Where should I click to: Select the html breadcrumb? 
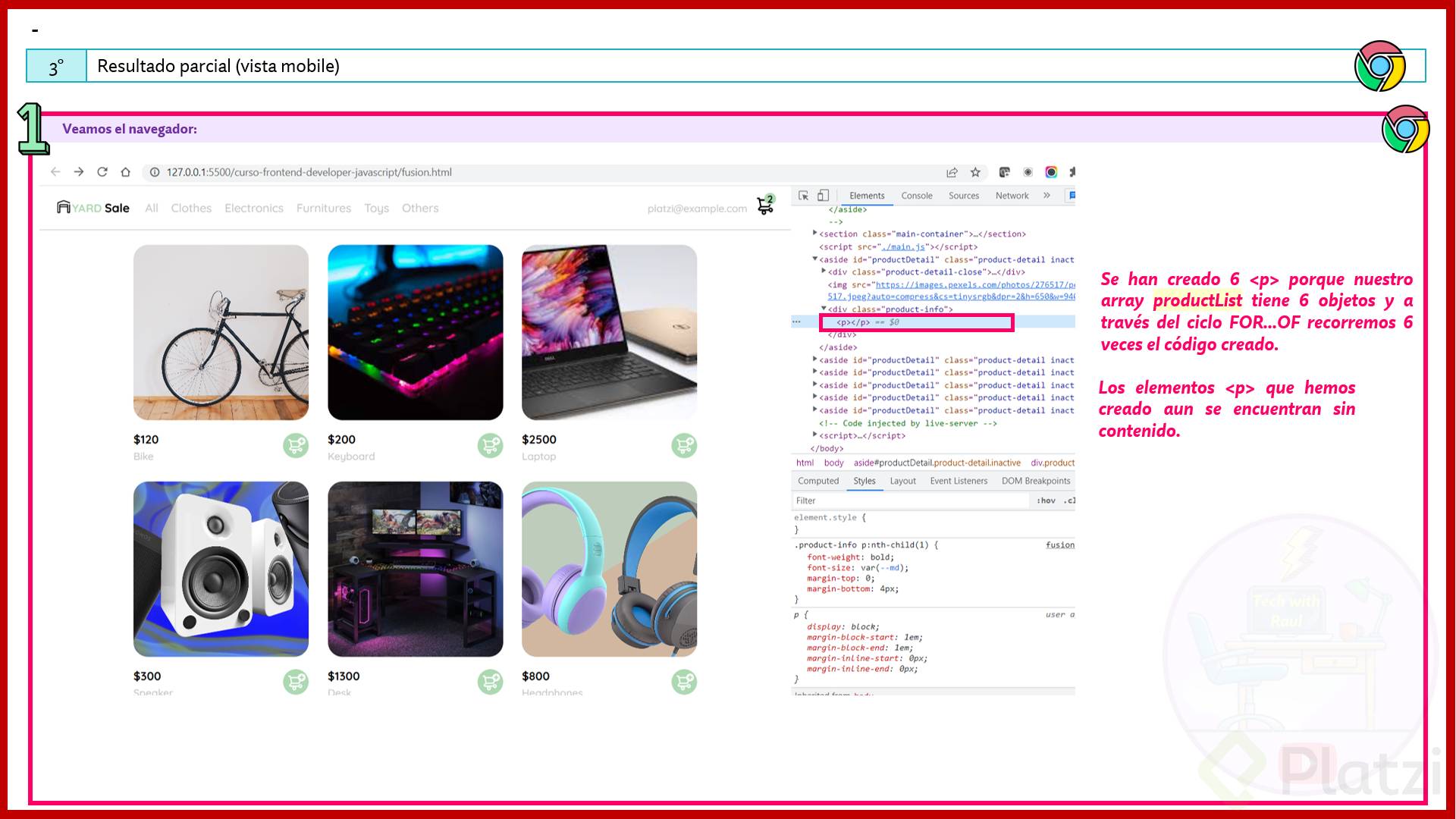pos(805,463)
